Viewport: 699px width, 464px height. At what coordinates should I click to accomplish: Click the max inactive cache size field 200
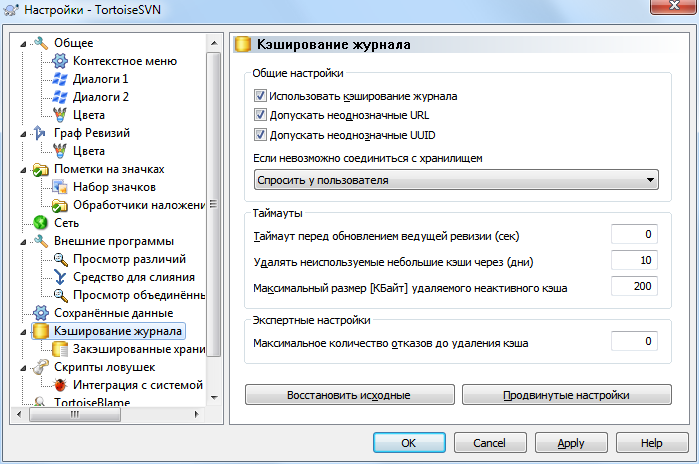pyautogui.click(x=634, y=286)
